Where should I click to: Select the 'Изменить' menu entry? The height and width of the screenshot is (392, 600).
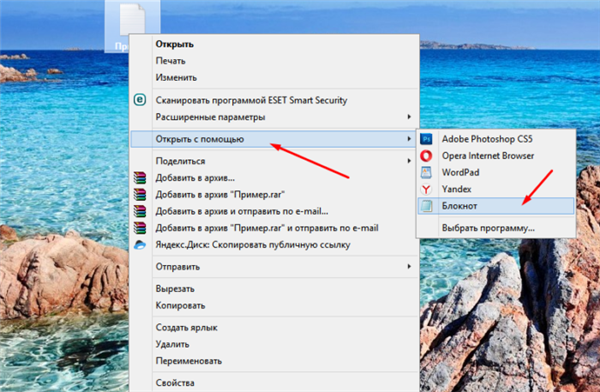[x=275, y=78]
